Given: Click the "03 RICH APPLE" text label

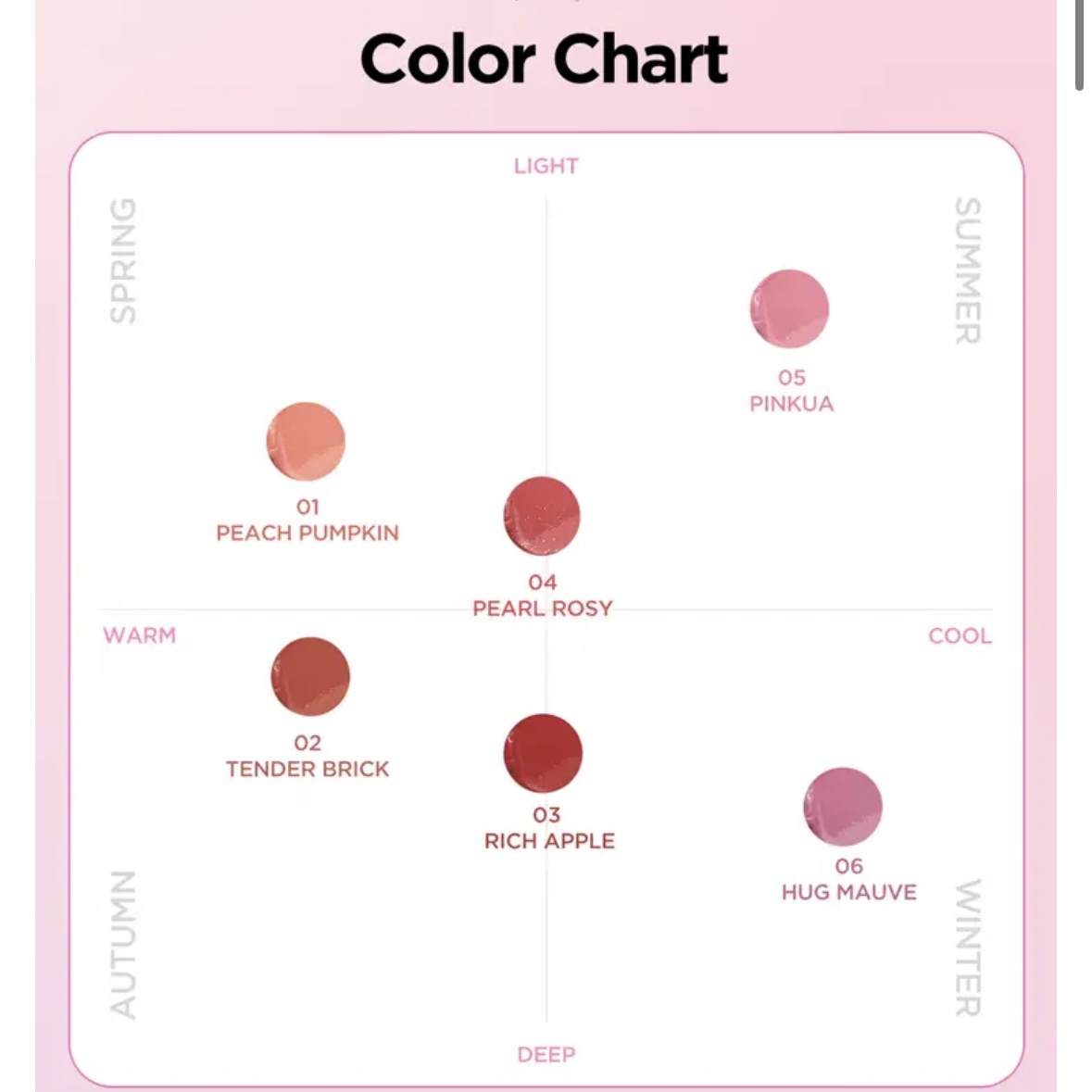Looking at the screenshot, I should coord(548,828).
